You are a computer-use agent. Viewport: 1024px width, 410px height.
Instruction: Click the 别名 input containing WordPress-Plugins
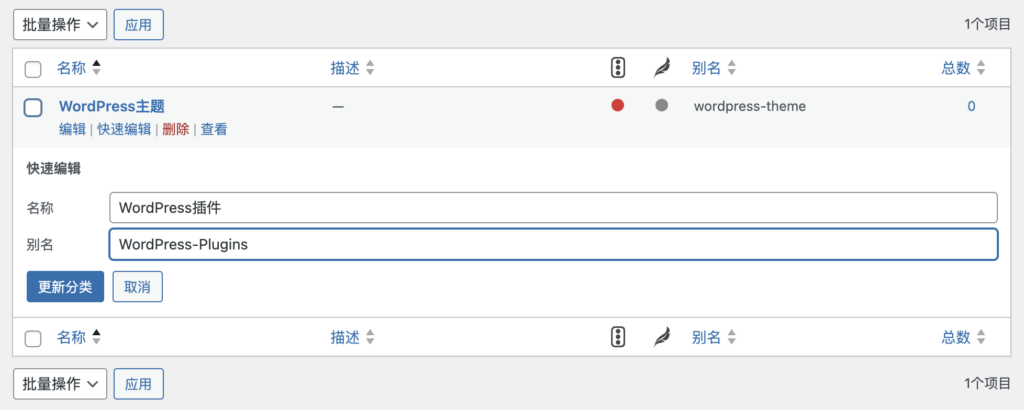[x=553, y=244]
